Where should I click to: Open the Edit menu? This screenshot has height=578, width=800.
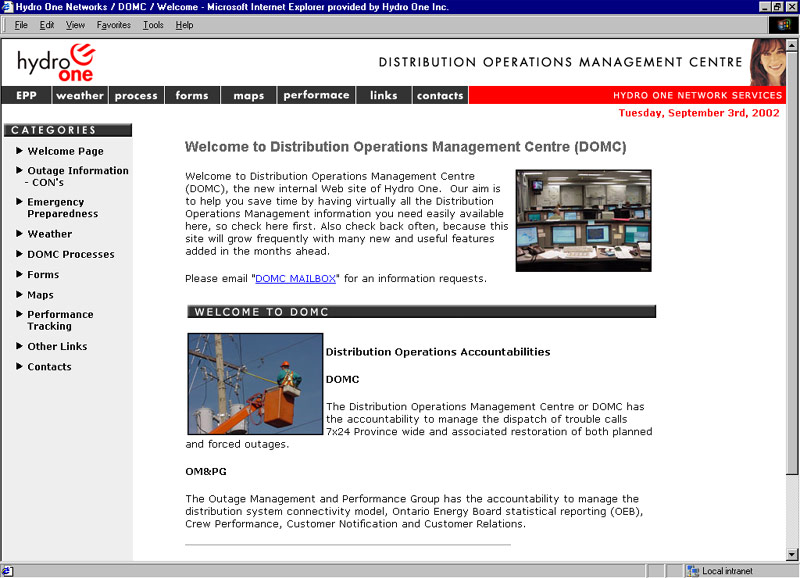[x=47, y=25]
